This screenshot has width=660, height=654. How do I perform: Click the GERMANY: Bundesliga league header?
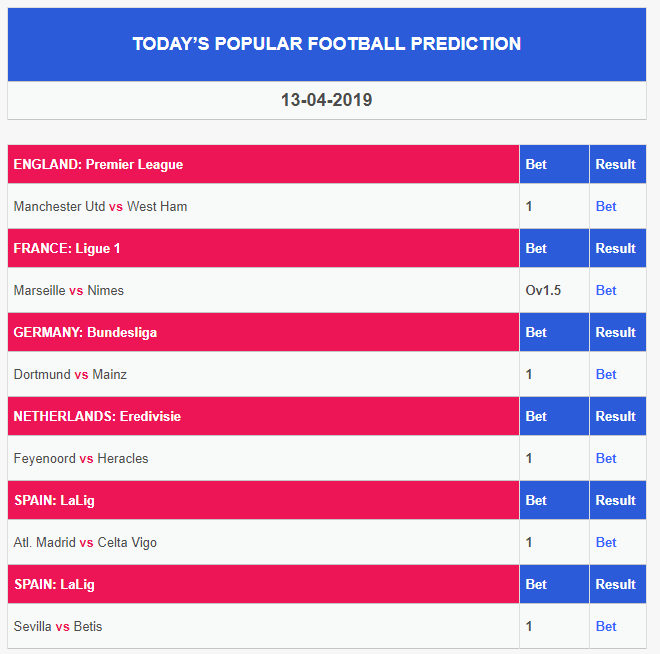coord(85,332)
